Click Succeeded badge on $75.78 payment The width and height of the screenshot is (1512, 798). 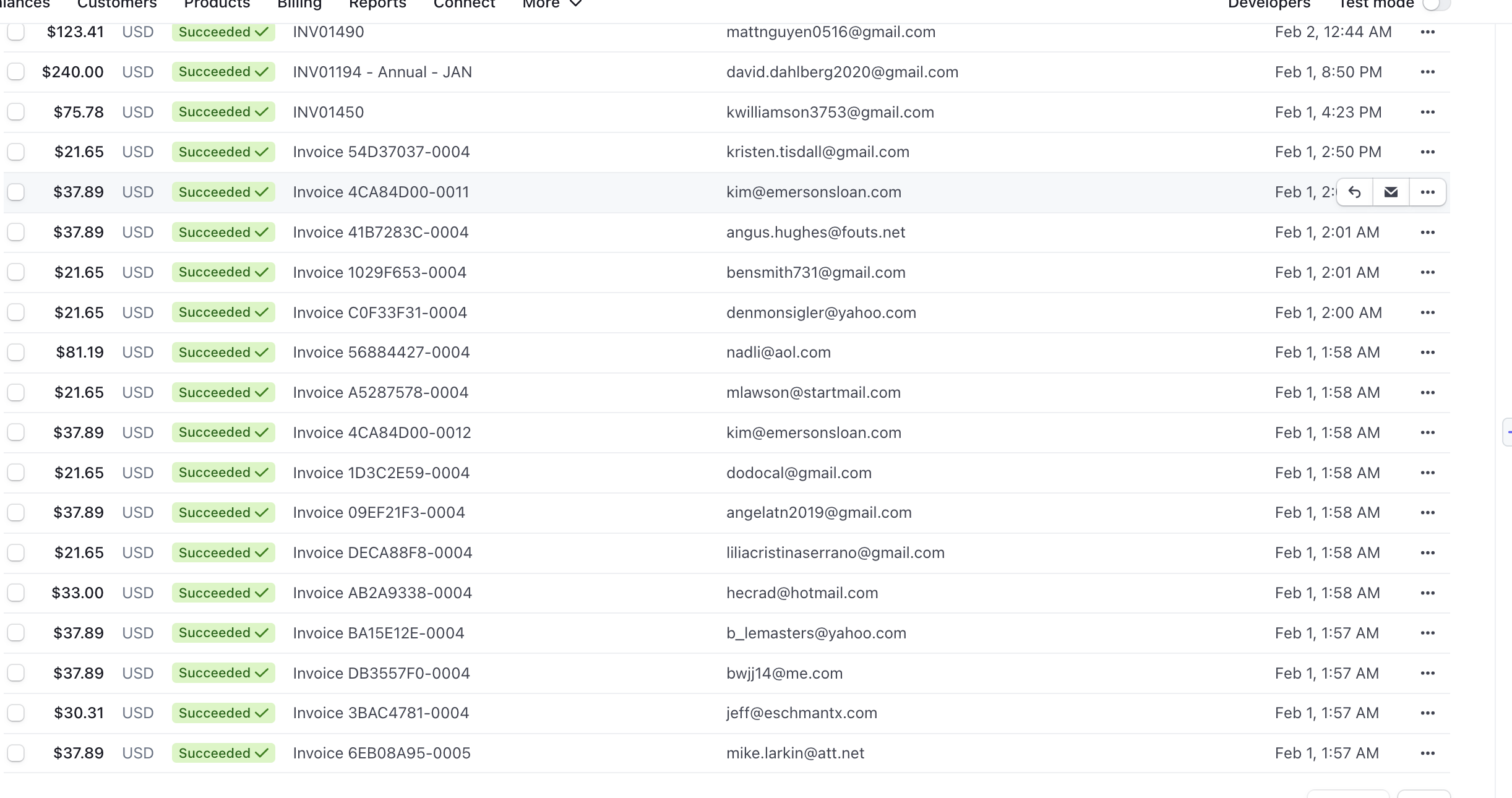coord(223,112)
